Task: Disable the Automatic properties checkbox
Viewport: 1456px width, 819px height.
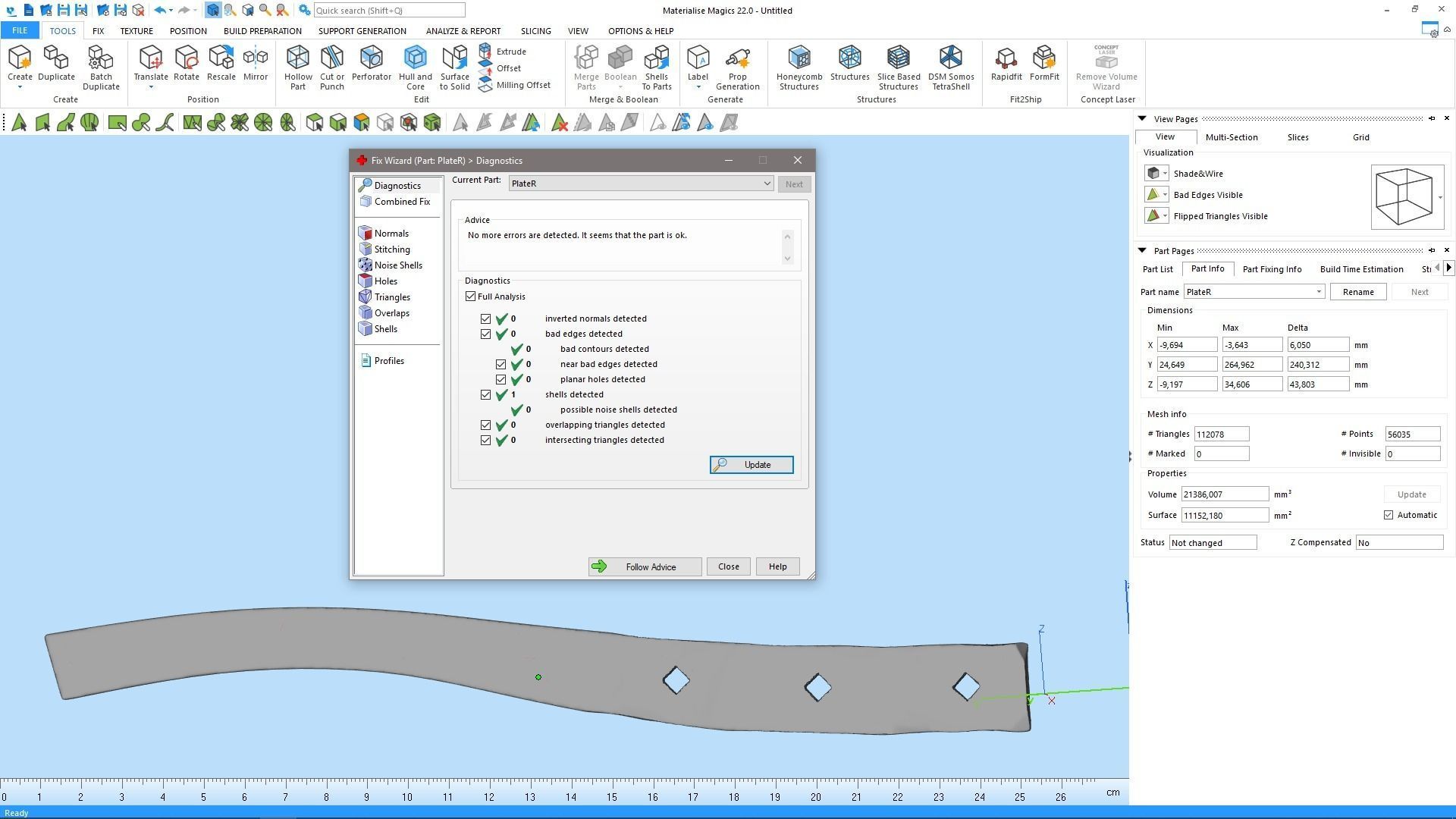Action: pyautogui.click(x=1389, y=515)
